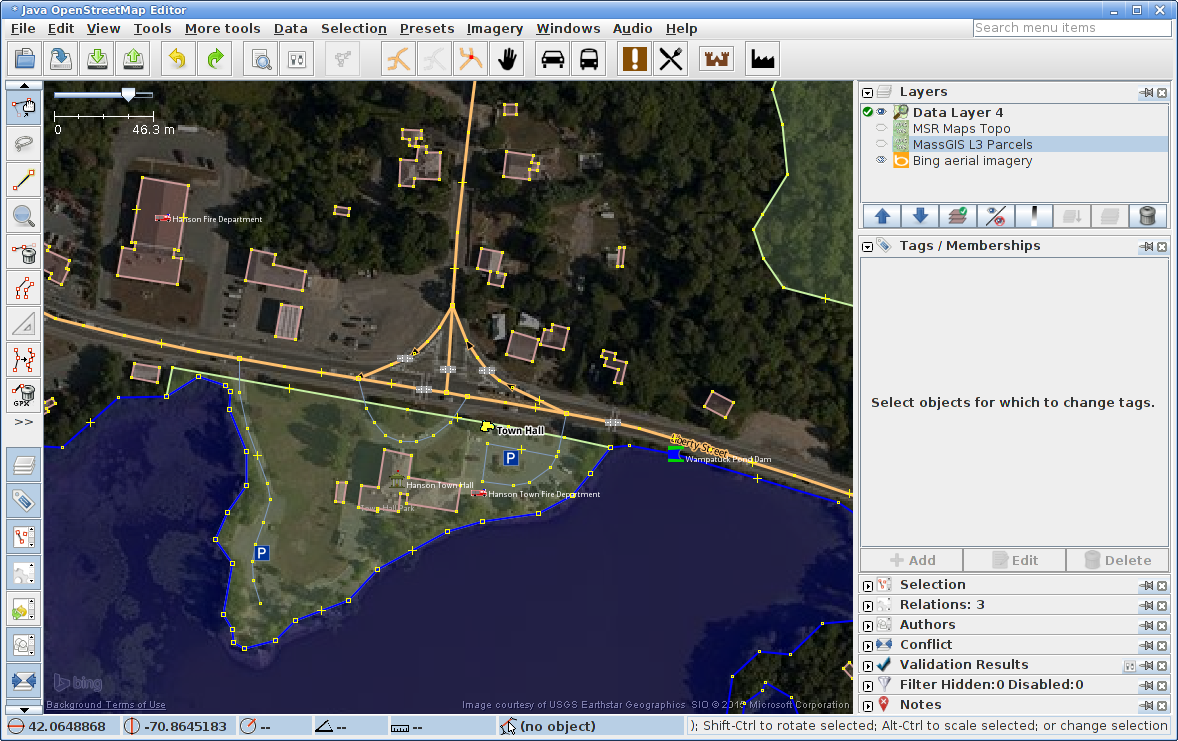
Task: Select the Draw nodes tool
Action: (x=24, y=180)
